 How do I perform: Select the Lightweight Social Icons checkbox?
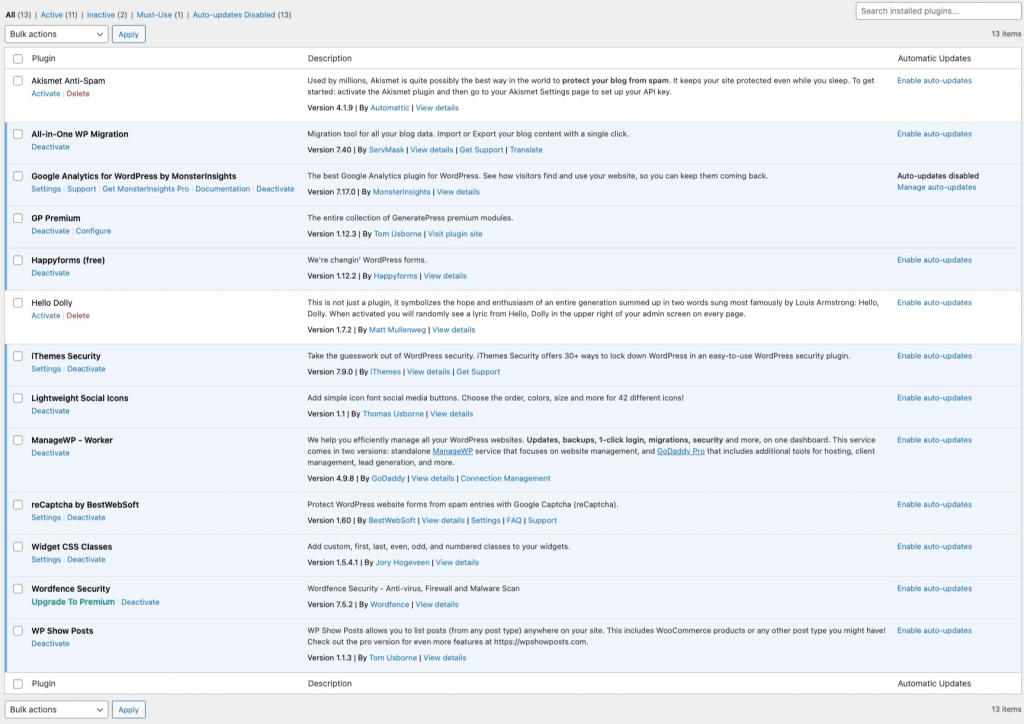click(18, 398)
